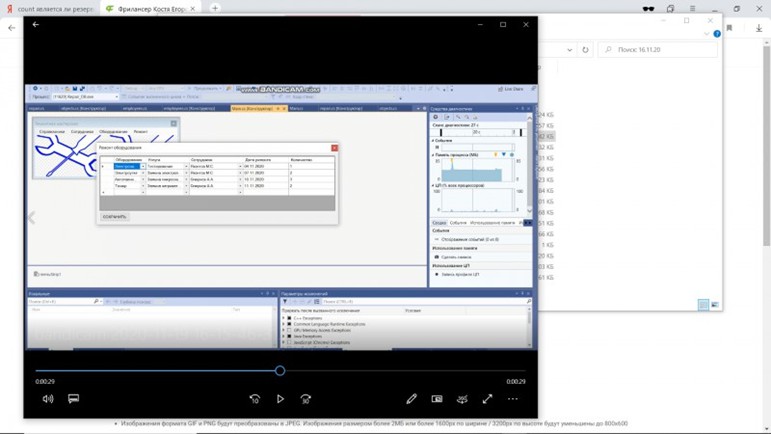The height and width of the screenshot is (434, 771).
Task: Switch Explorer to the details view icon
Action: click(x=704, y=305)
